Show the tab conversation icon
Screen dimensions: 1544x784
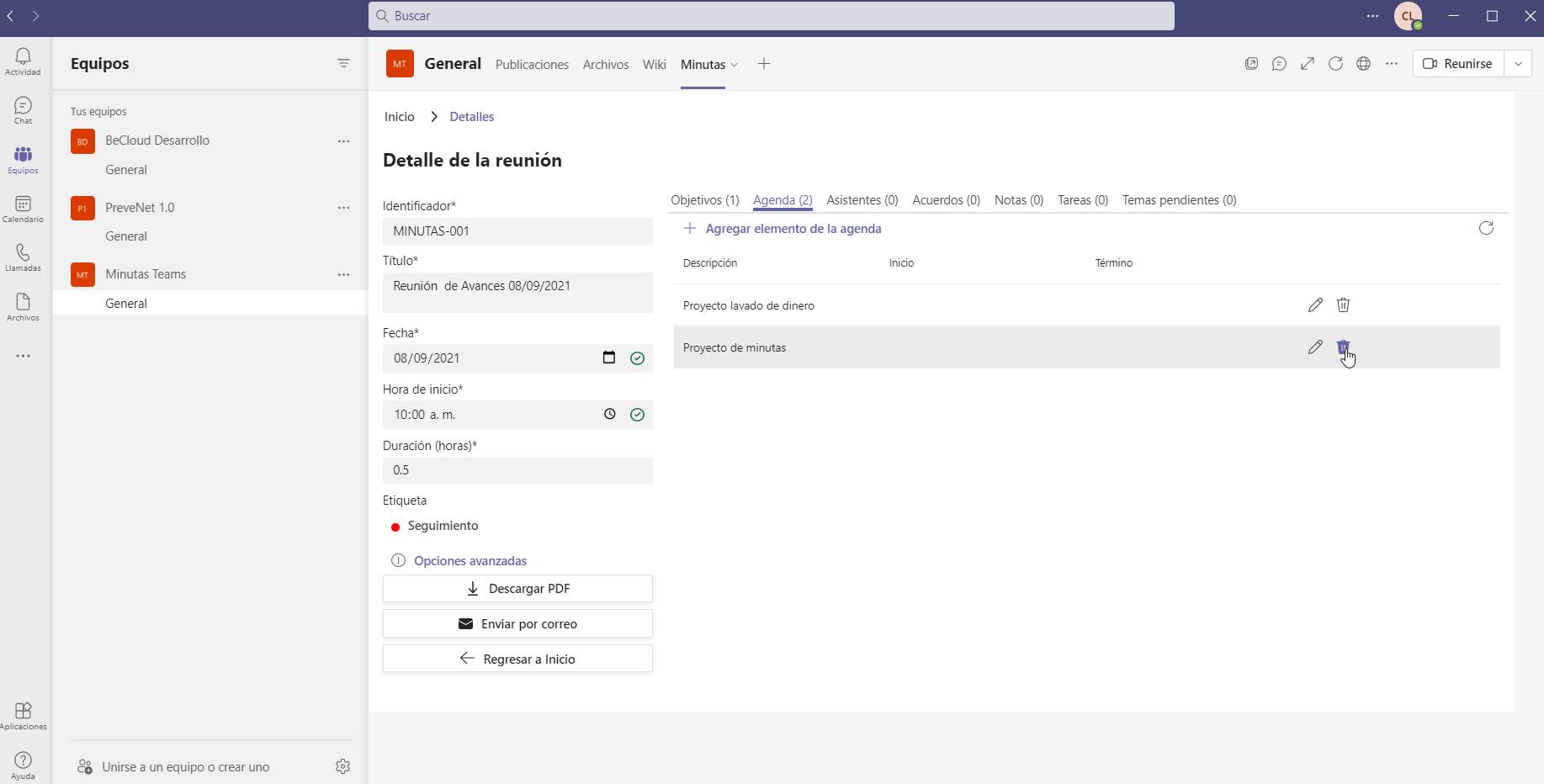pos(1280,64)
